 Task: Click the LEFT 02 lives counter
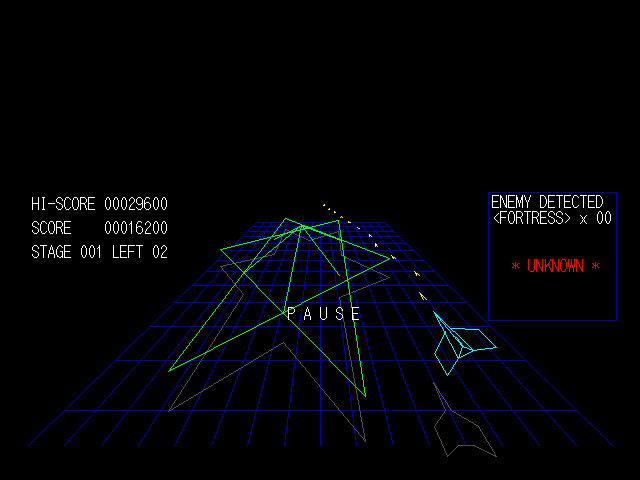click(x=140, y=252)
